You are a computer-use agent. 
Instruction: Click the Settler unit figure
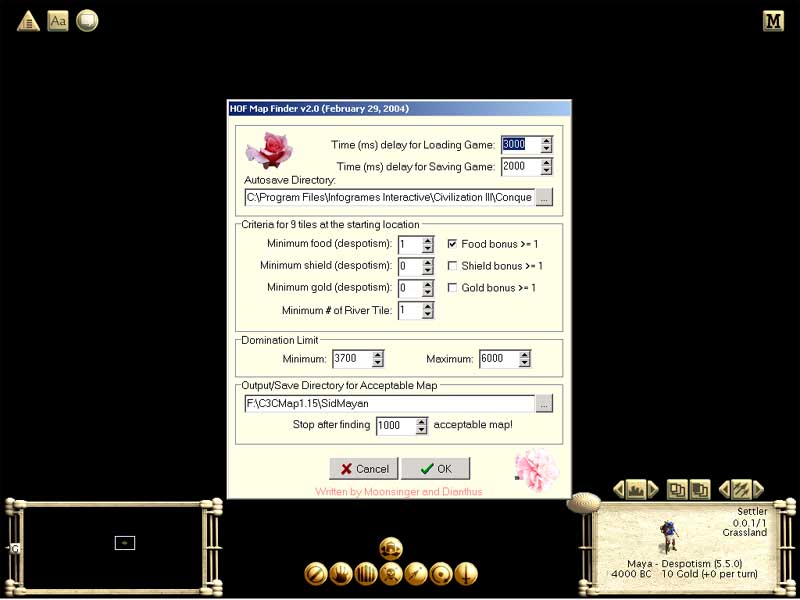(x=668, y=536)
